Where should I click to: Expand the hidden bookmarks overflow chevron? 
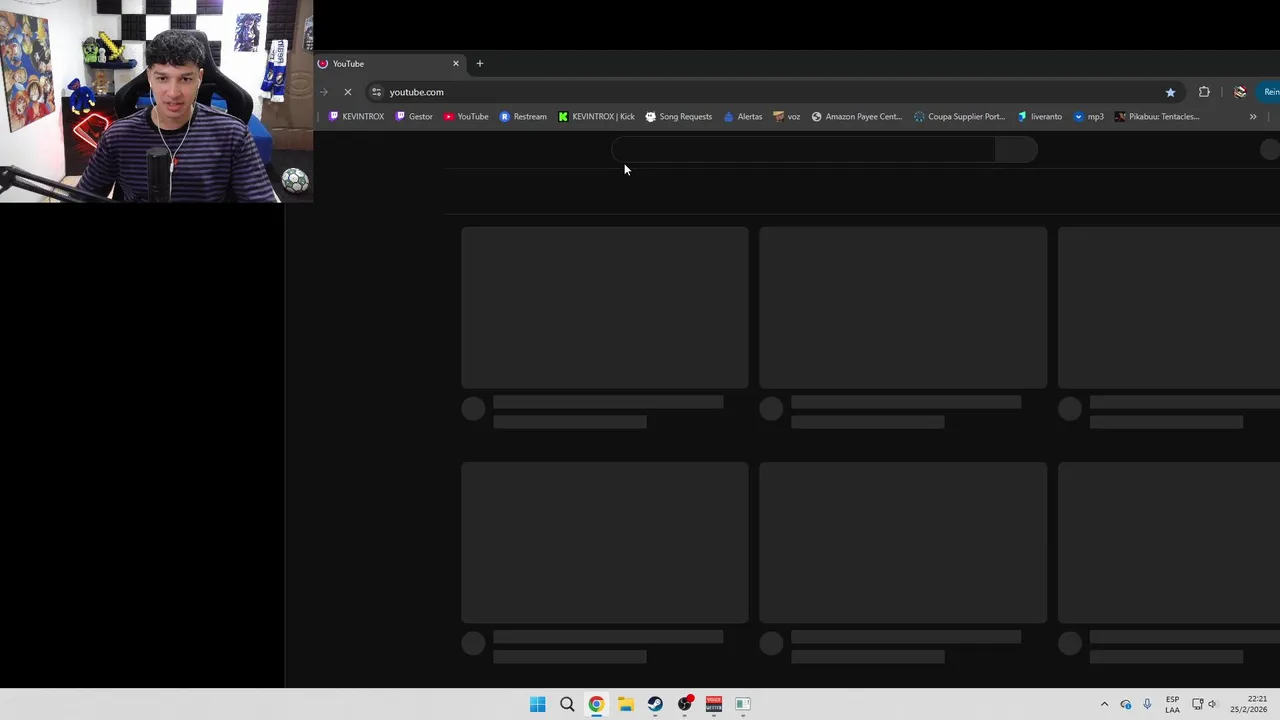pyautogui.click(x=1253, y=116)
